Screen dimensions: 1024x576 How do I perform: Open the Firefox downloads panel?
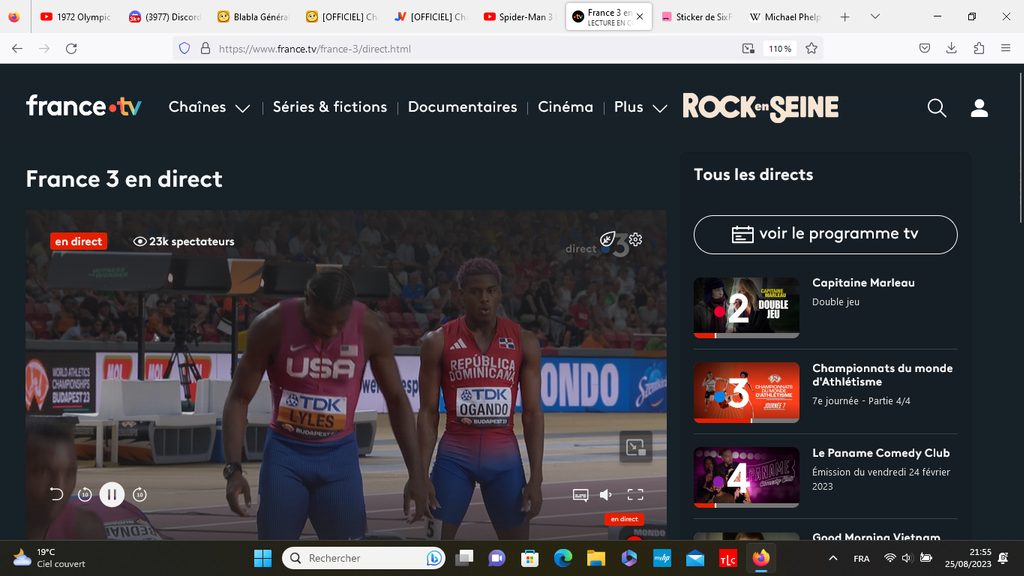952,48
